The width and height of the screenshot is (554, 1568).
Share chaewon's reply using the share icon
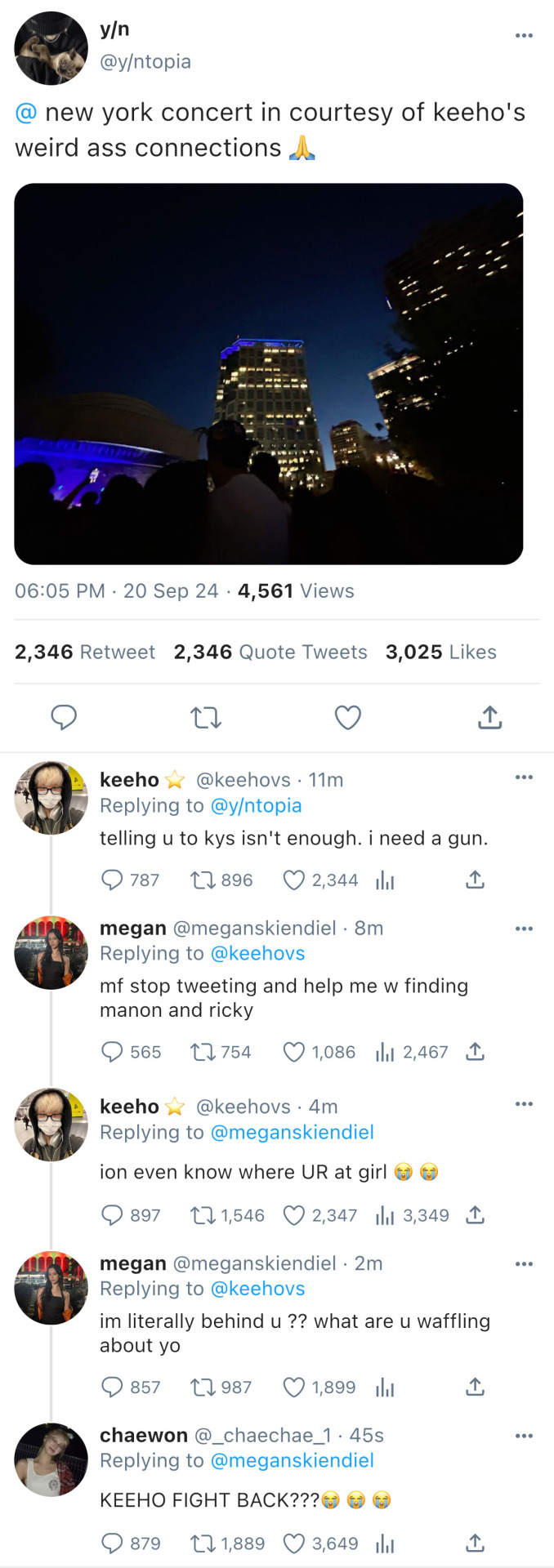point(475,1543)
